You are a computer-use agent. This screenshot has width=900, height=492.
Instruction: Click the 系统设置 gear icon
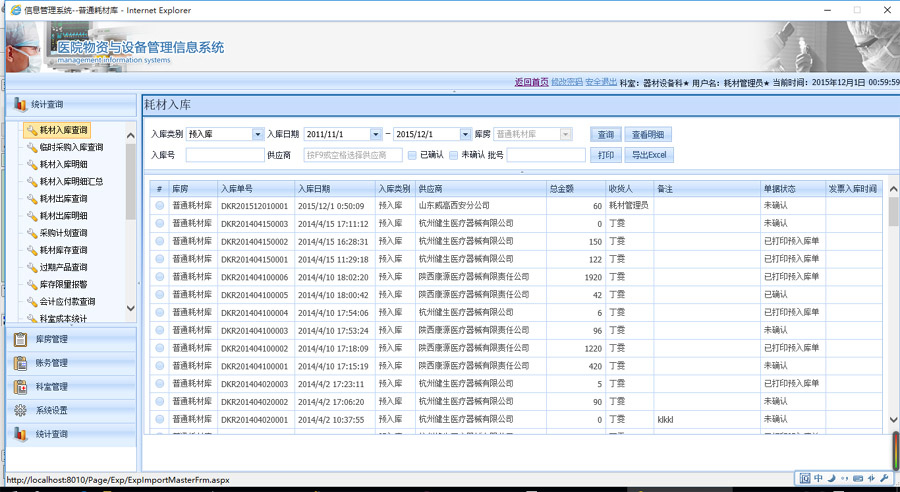[x=20, y=410]
